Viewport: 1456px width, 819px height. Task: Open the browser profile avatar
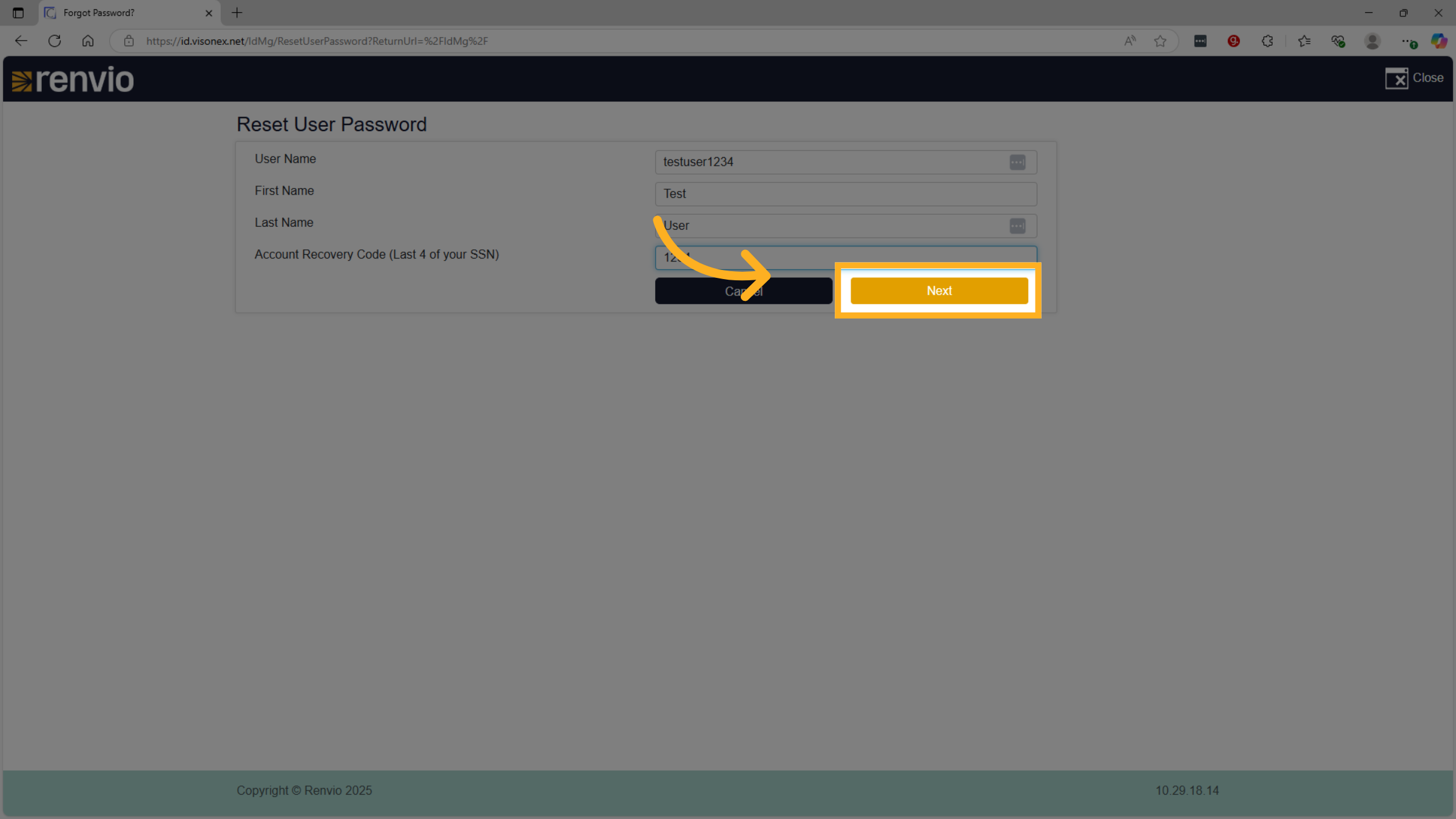(x=1372, y=41)
